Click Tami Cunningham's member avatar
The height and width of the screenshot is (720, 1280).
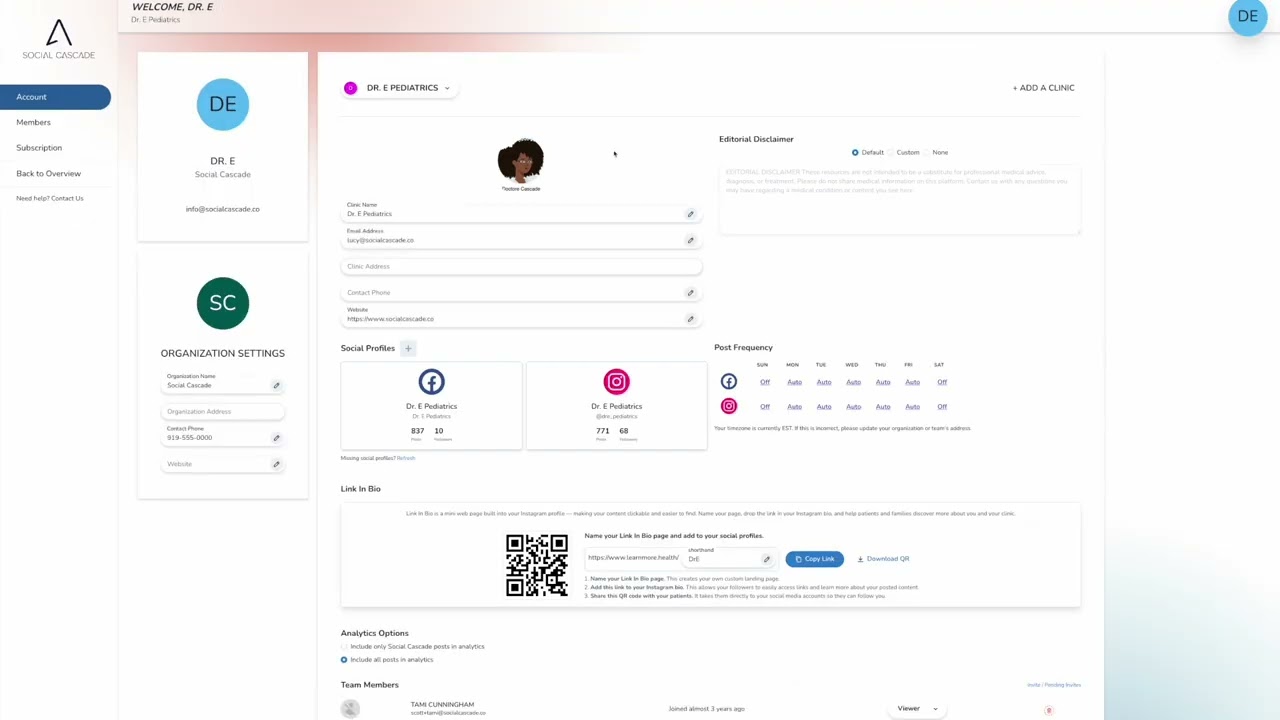tap(350, 708)
